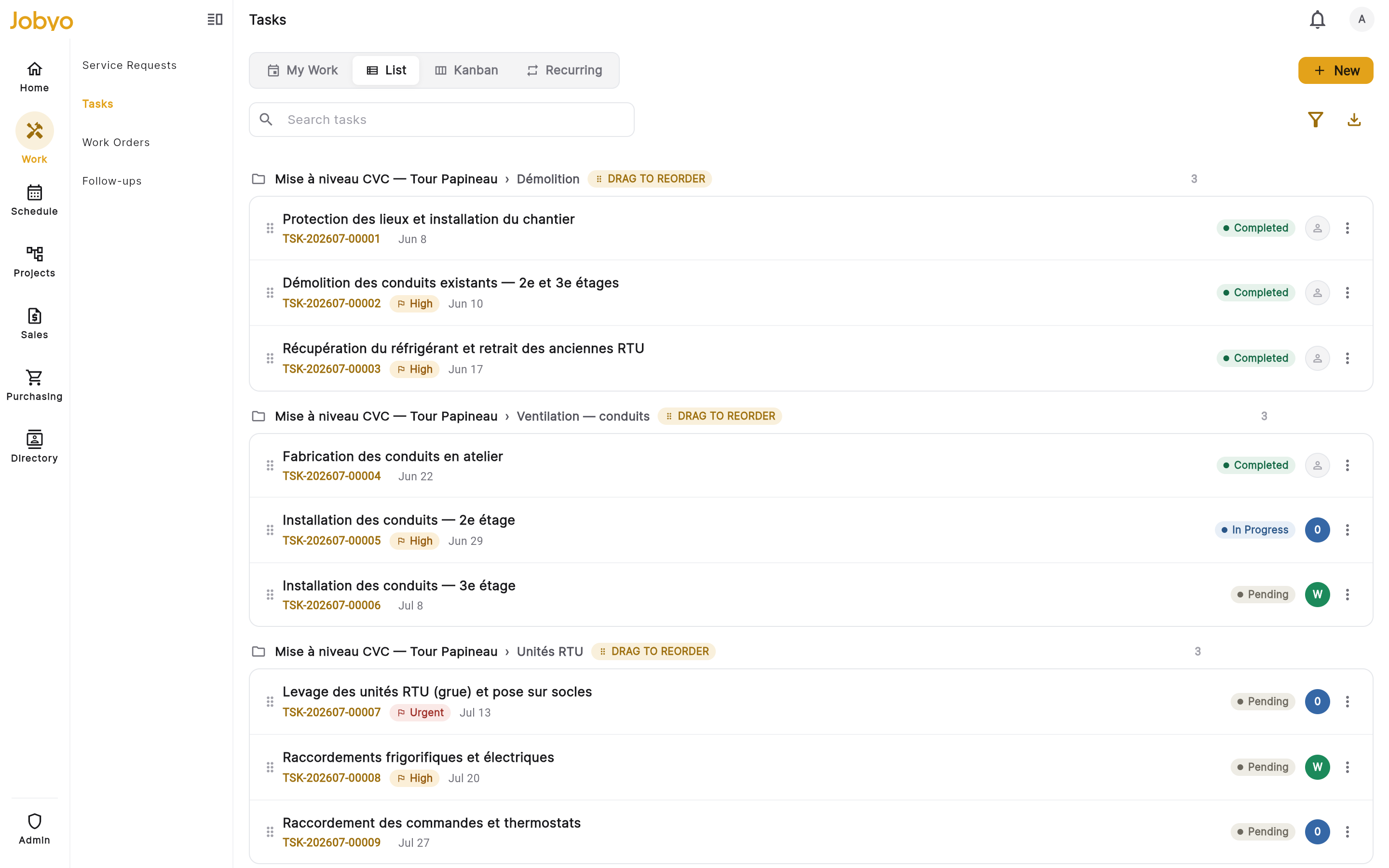Open more options for TSK-202607-00006
Image resolution: width=1389 pixels, height=868 pixels.
tap(1347, 594)
